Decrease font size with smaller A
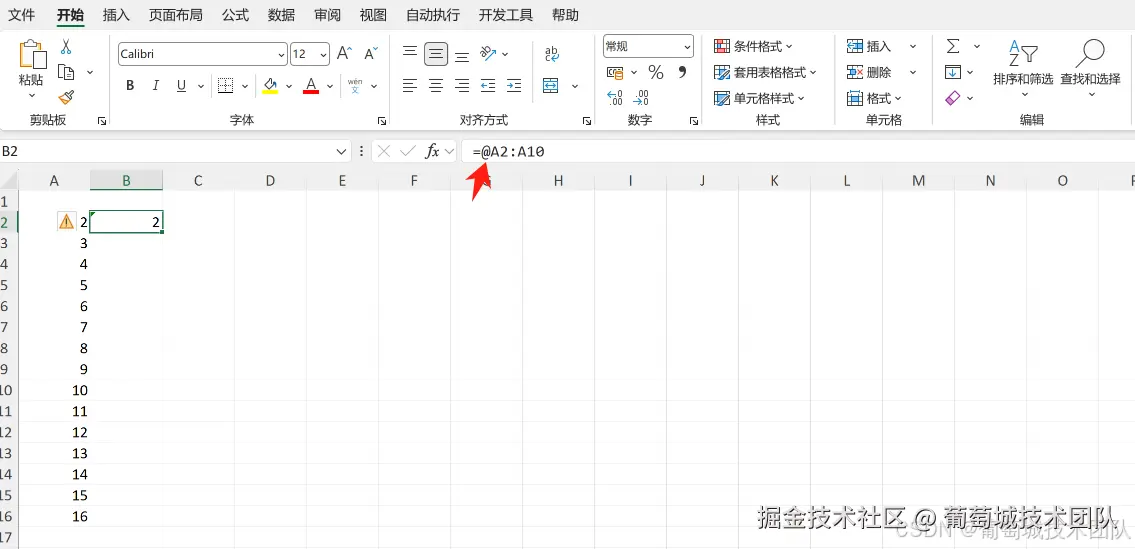Screen dimensions: 1135x549 (x=371, y=54)
